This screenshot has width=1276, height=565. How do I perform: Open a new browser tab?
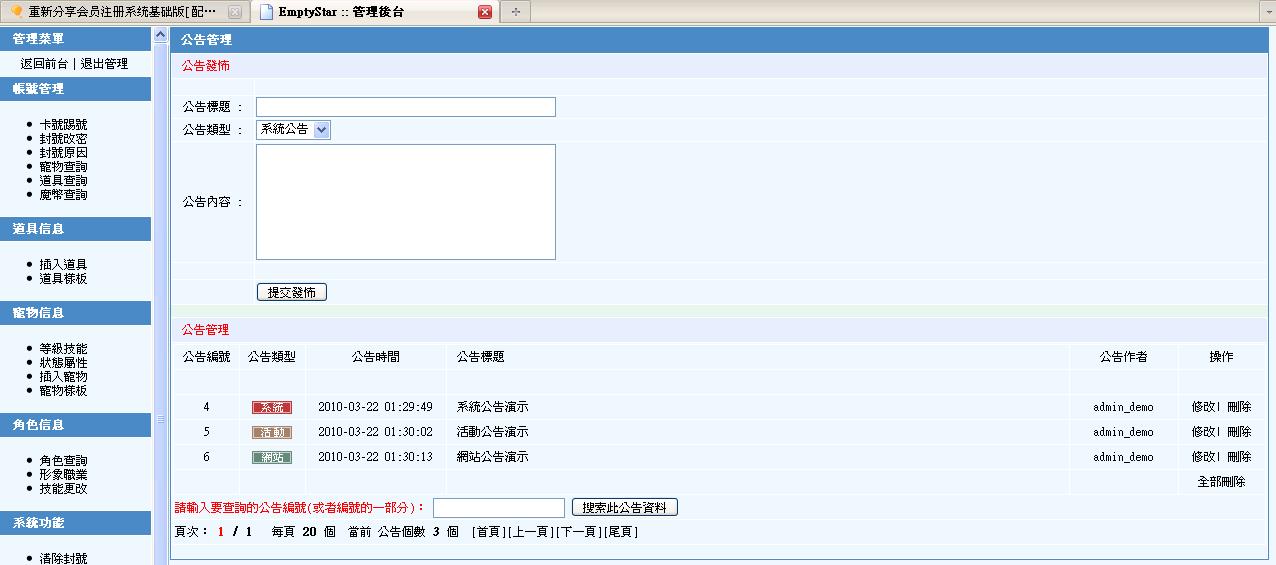[x=516, y=12]
